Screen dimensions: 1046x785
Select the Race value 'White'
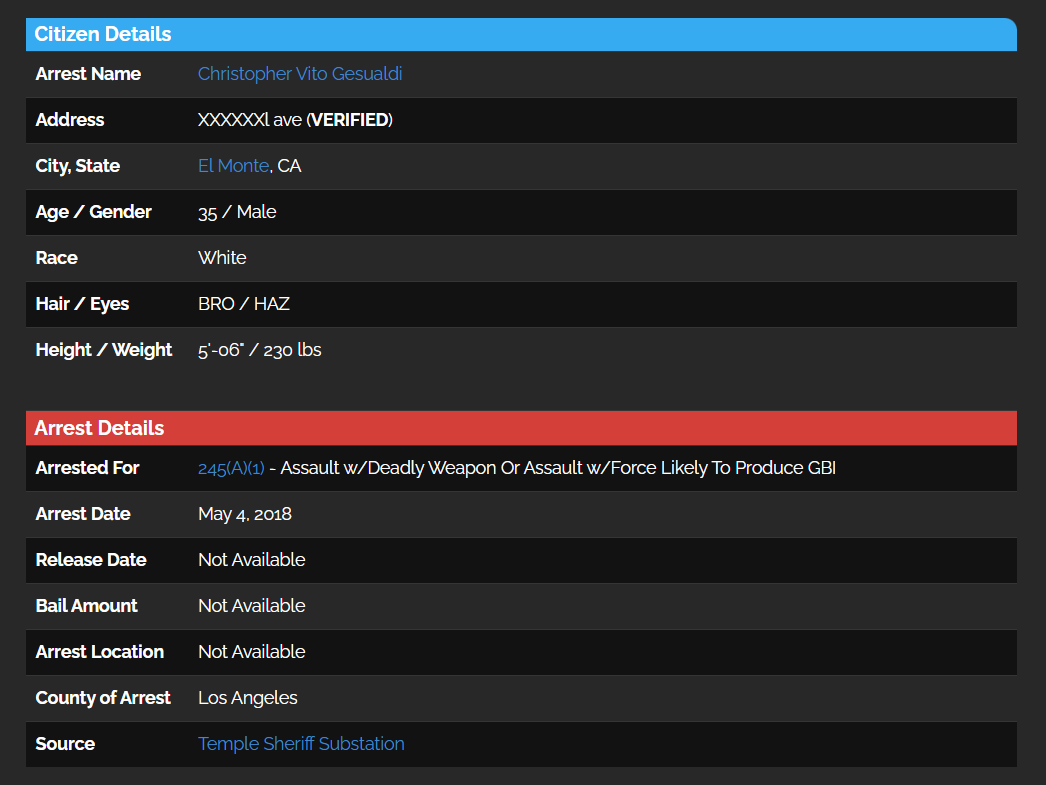(222, 258)
